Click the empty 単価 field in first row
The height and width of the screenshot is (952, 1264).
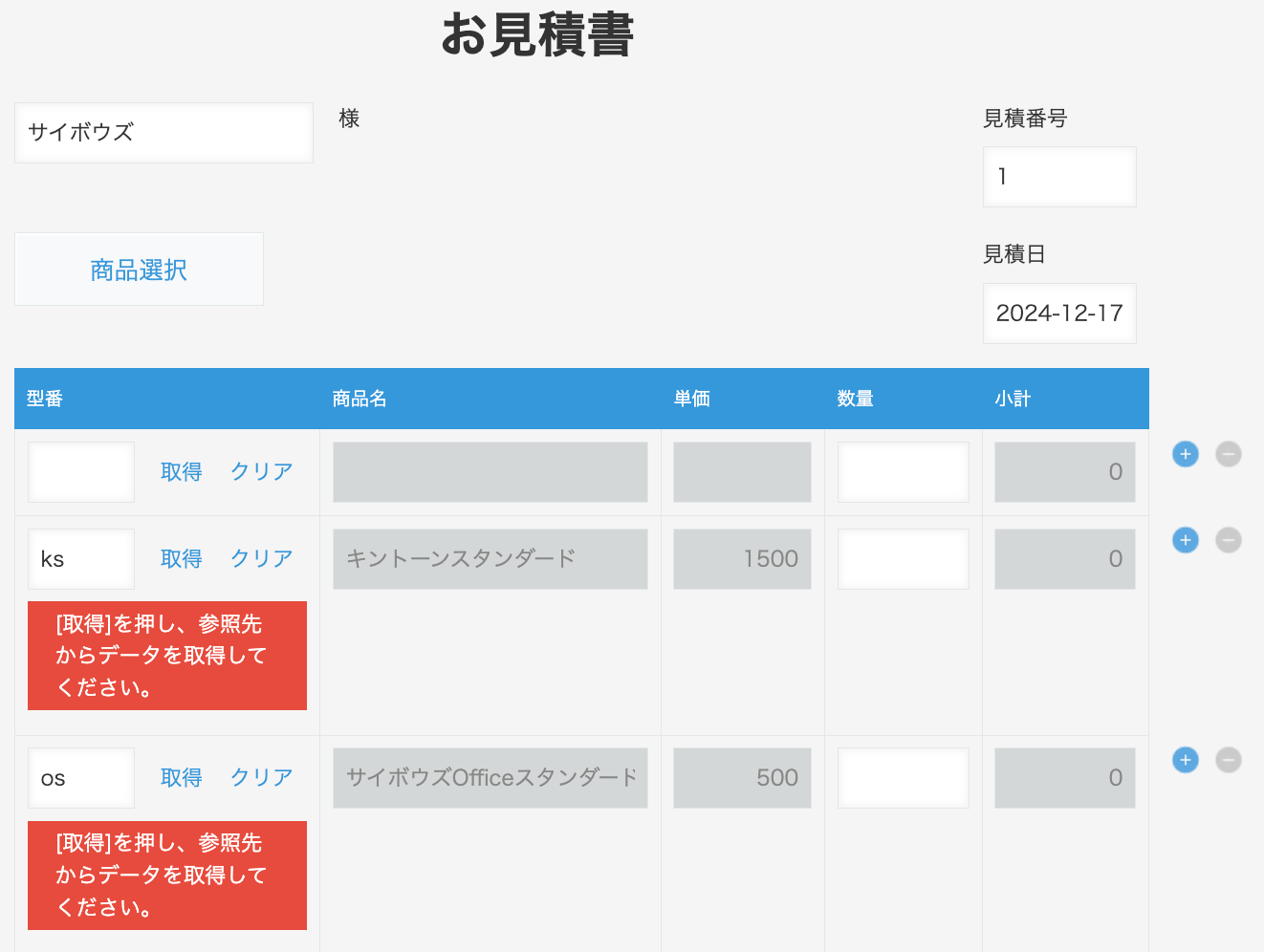click(x=742, y=472)
